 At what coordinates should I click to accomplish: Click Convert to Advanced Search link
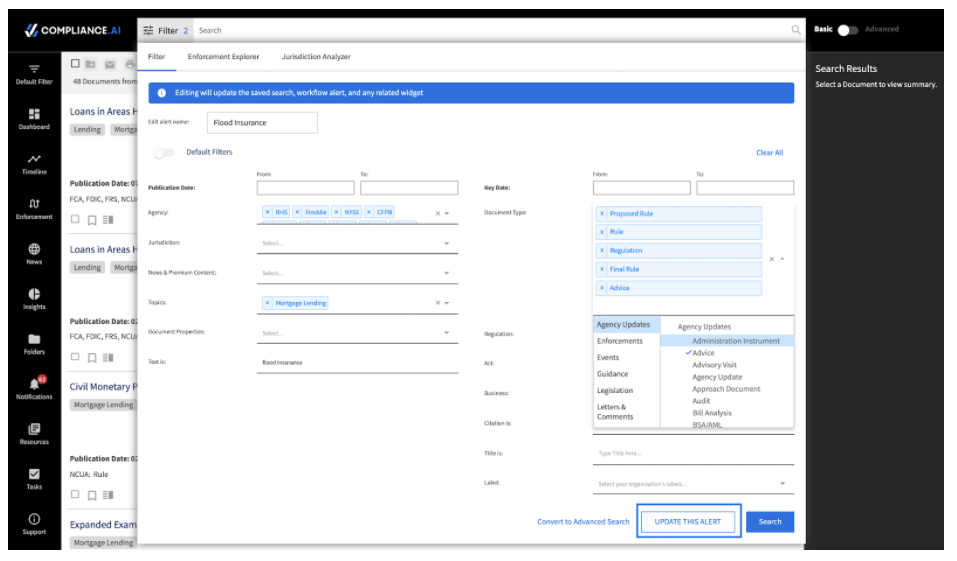[583, 521]
